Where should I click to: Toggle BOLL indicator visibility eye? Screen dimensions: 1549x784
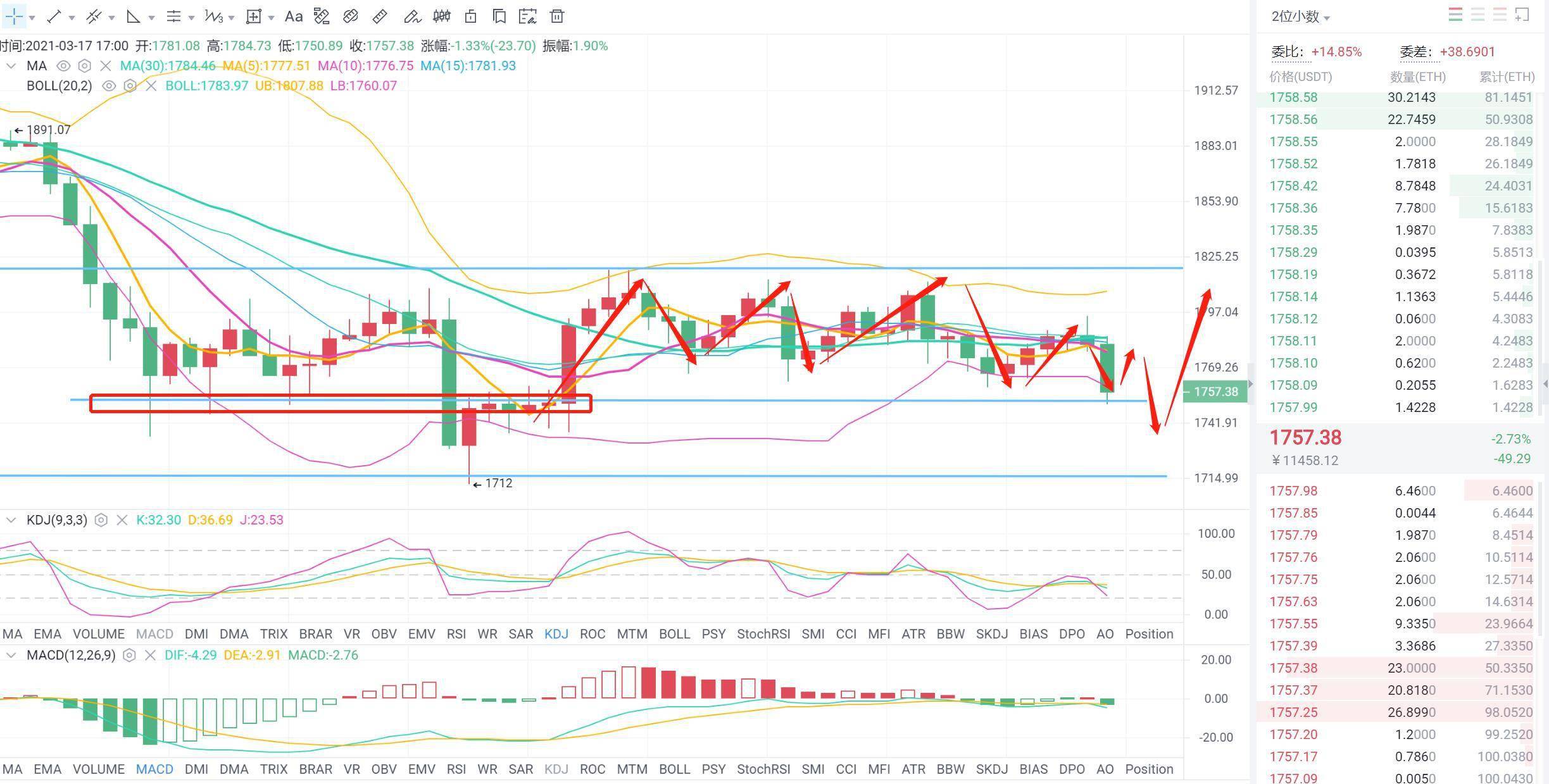(x=109, y=85)
